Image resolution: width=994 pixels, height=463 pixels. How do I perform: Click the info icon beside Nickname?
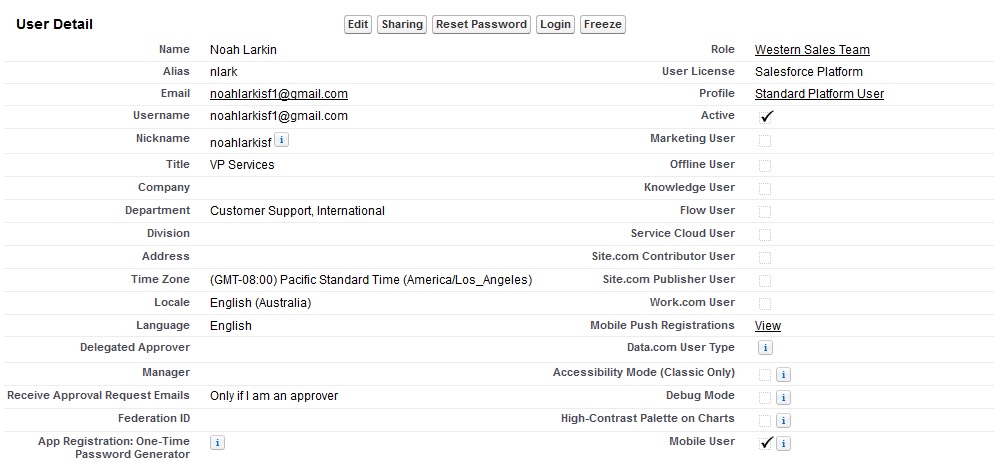click(x=281, y=140)
